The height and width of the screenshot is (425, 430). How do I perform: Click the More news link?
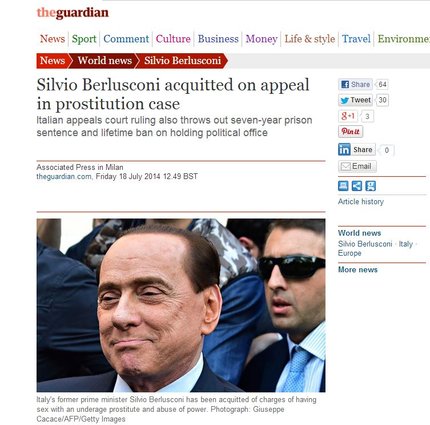[358, 270]
